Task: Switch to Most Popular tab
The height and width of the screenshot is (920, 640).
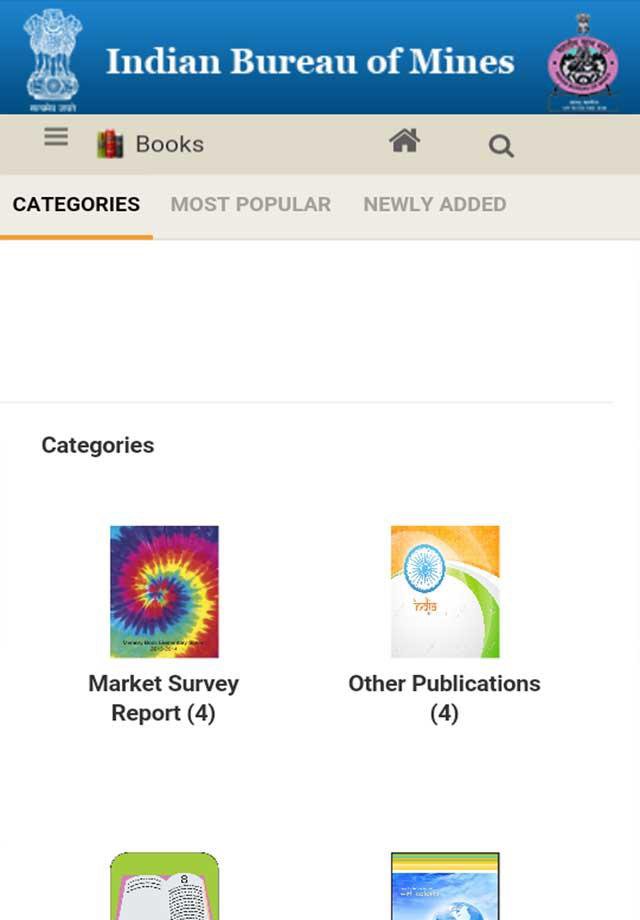Action: point(250,204)
